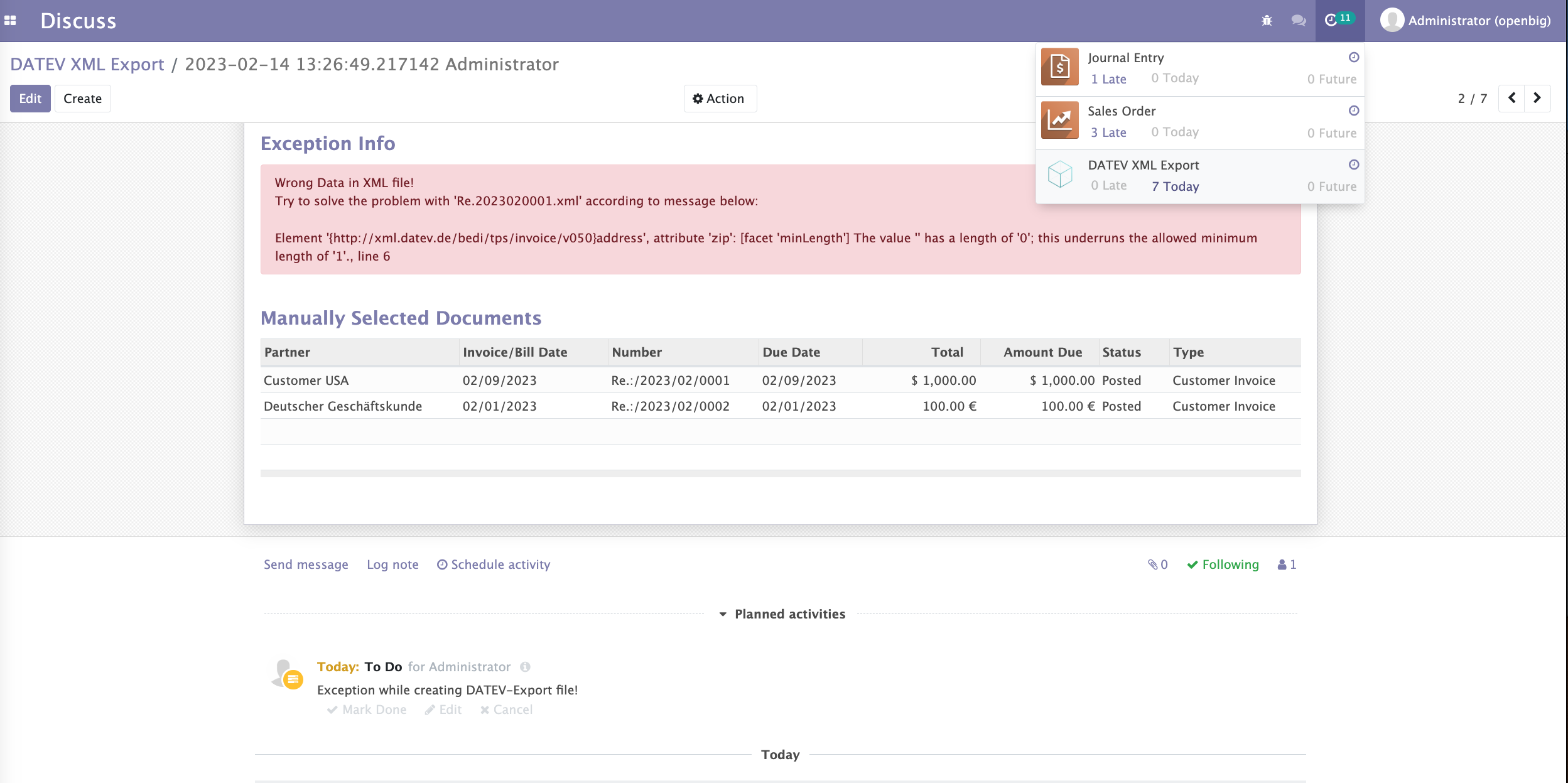This screenshot has width=1568, height=783.
Task: Click the clock icon beside Sales Order
Action: point(1353,111)
